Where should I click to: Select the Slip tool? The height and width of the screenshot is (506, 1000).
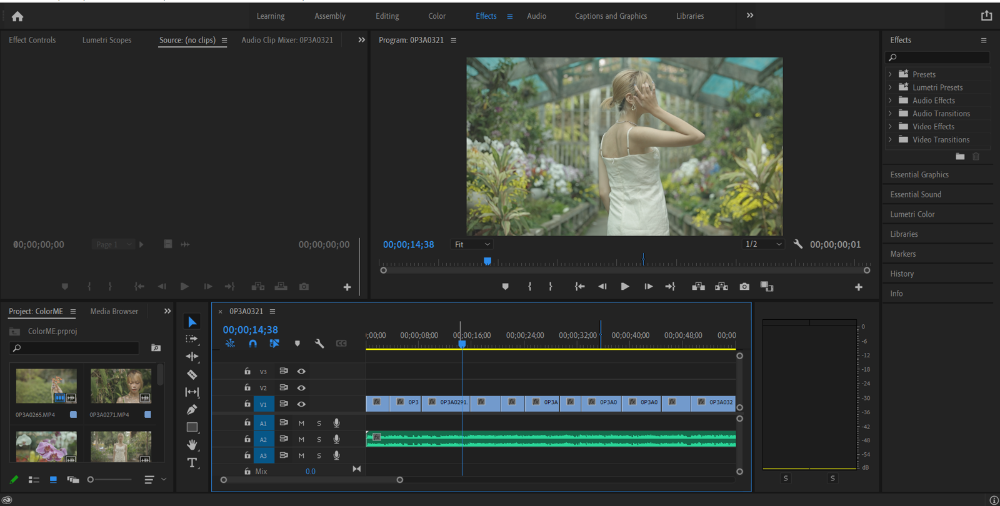pos(192,392)
